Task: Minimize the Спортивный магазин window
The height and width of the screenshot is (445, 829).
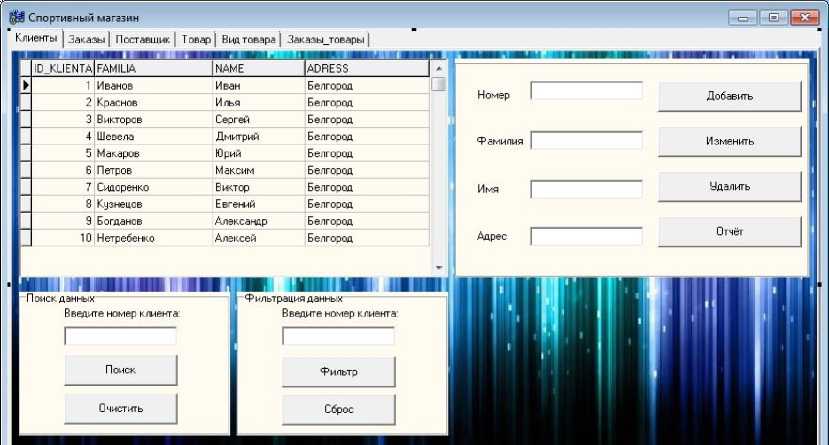Action: pos(743,18)
